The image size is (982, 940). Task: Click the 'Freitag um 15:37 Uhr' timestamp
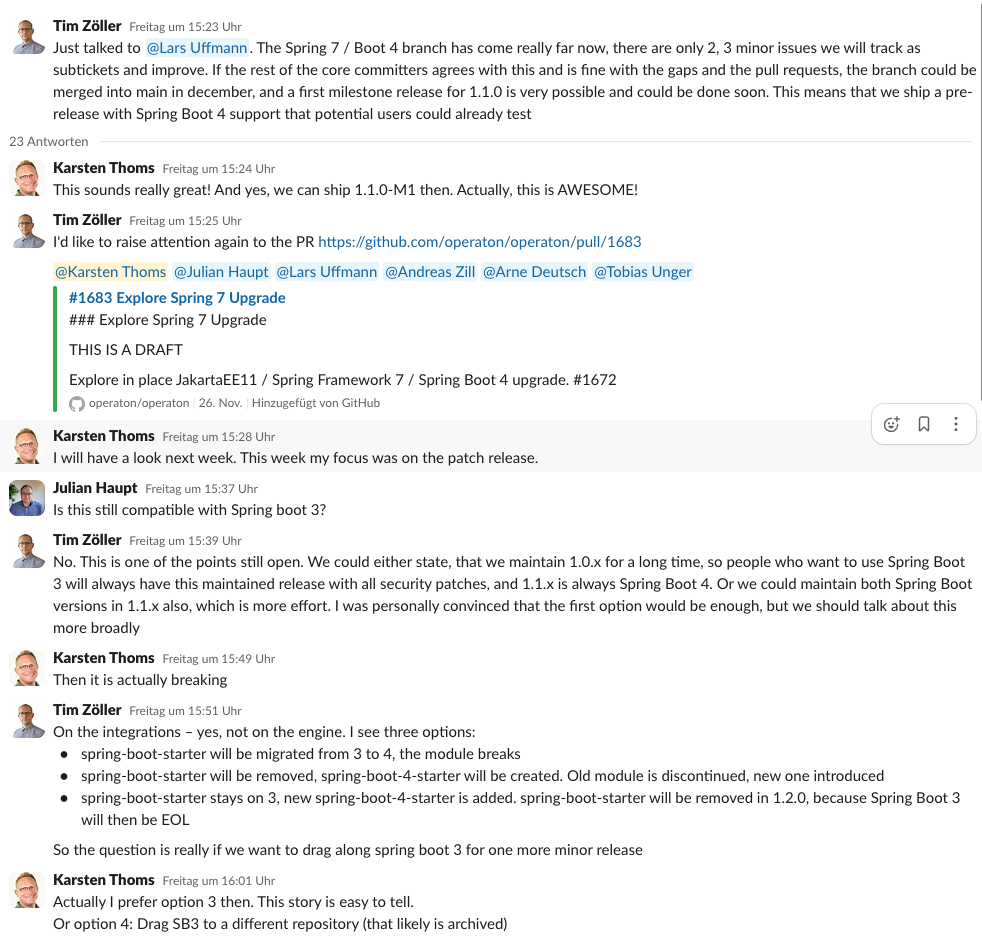coord(201,489)
